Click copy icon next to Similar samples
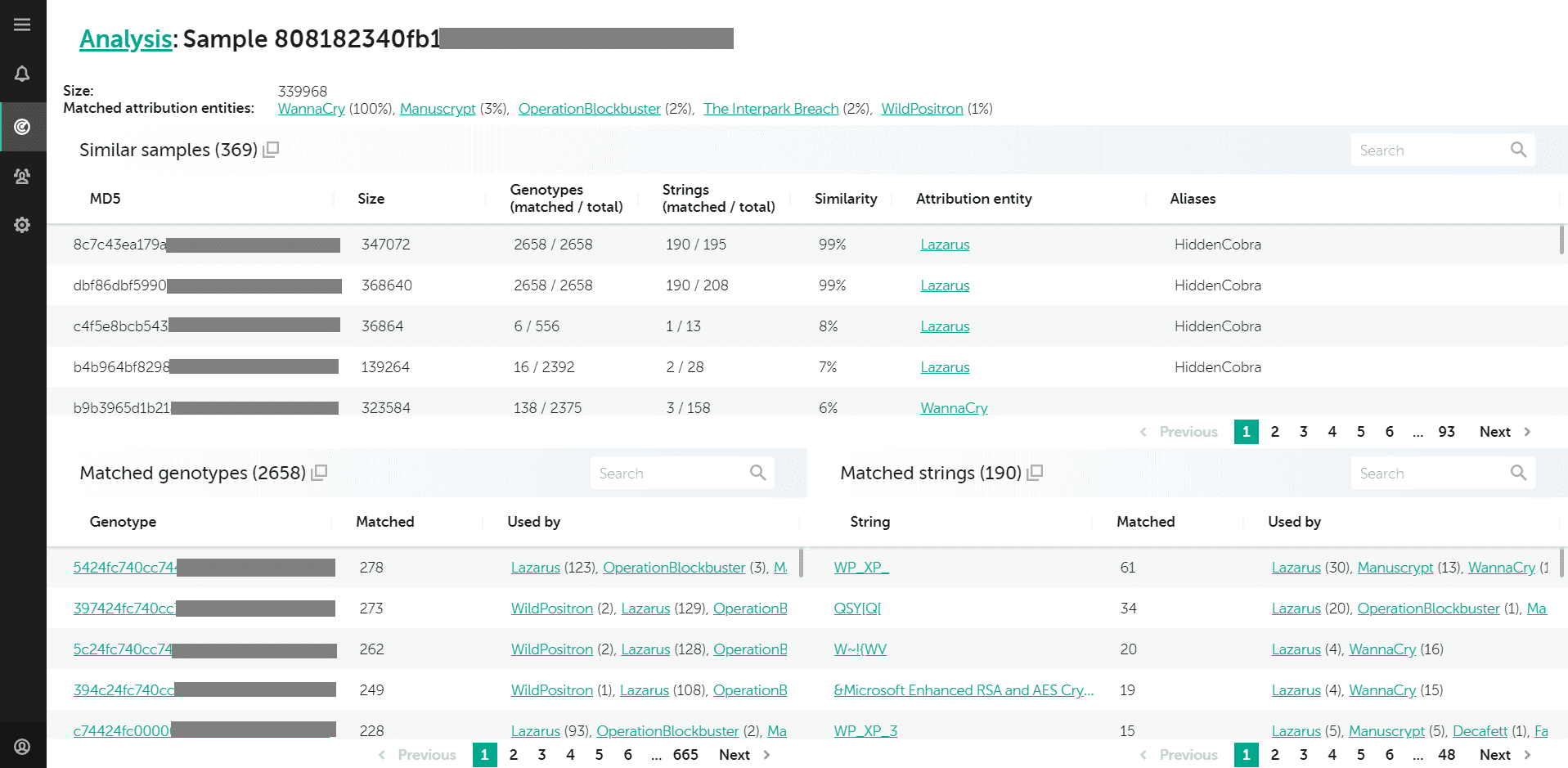This screenshot has height=768, width=1568. tap(271, 149)
